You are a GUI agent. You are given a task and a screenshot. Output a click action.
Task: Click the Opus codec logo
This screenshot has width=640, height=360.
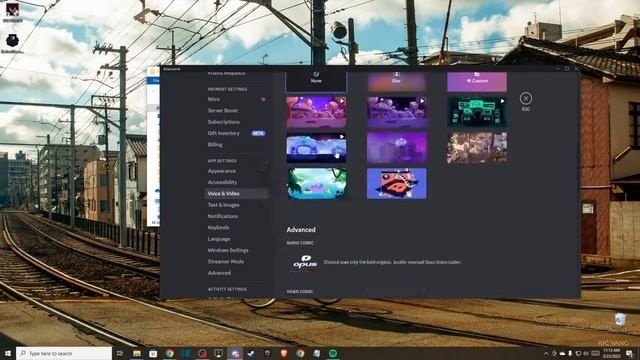305,262
